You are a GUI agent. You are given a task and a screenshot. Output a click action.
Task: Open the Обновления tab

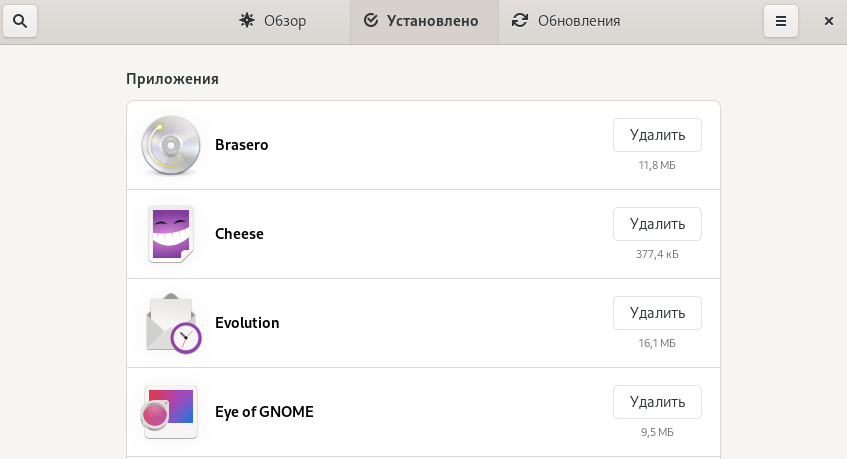tap(566, 21)
